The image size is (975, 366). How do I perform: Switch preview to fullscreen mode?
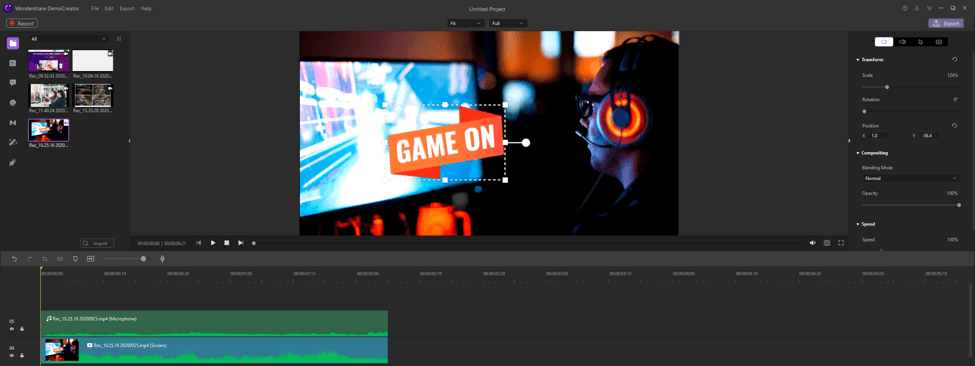[x=841, y=243]
